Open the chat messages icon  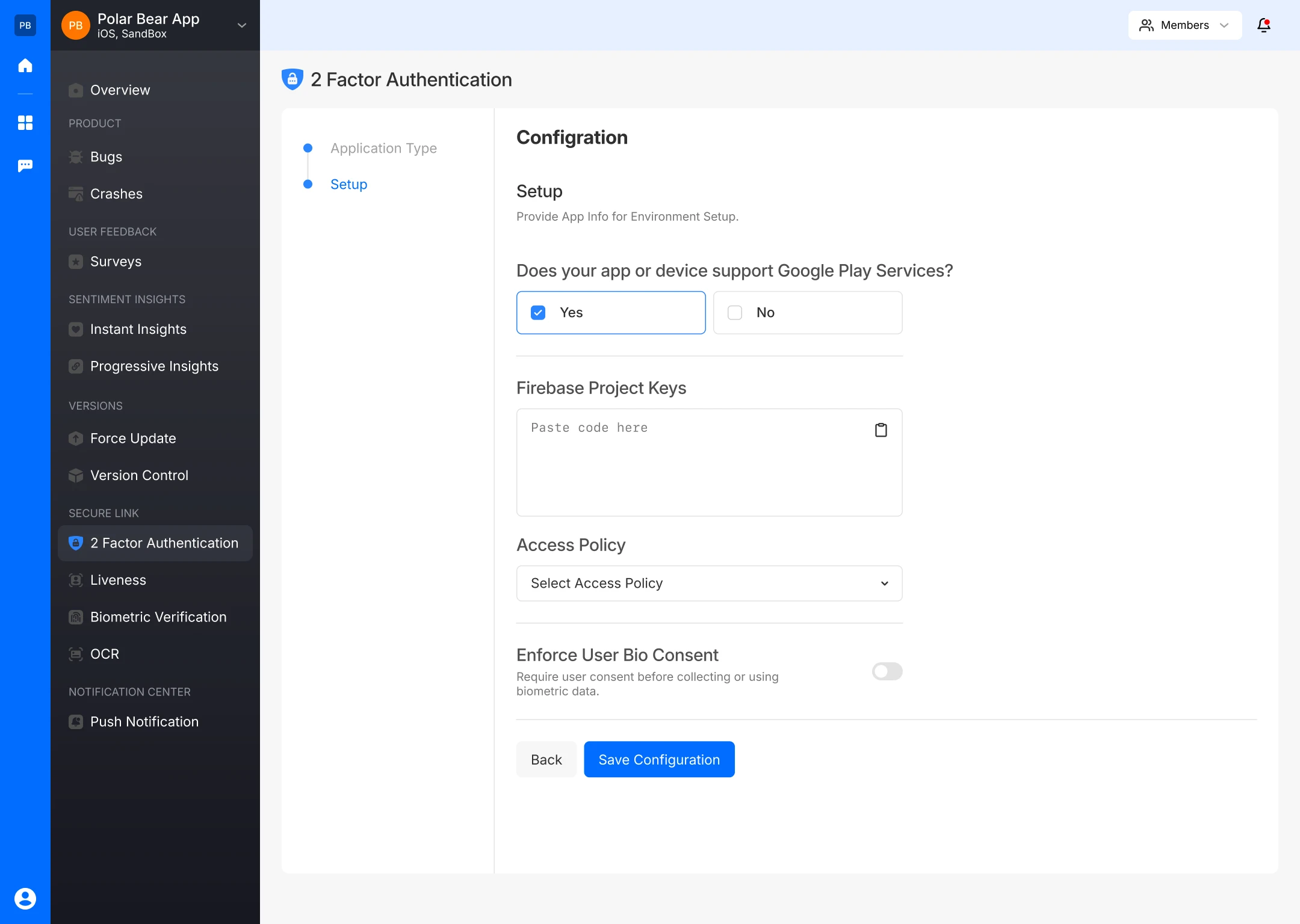(x=25, y=165)
